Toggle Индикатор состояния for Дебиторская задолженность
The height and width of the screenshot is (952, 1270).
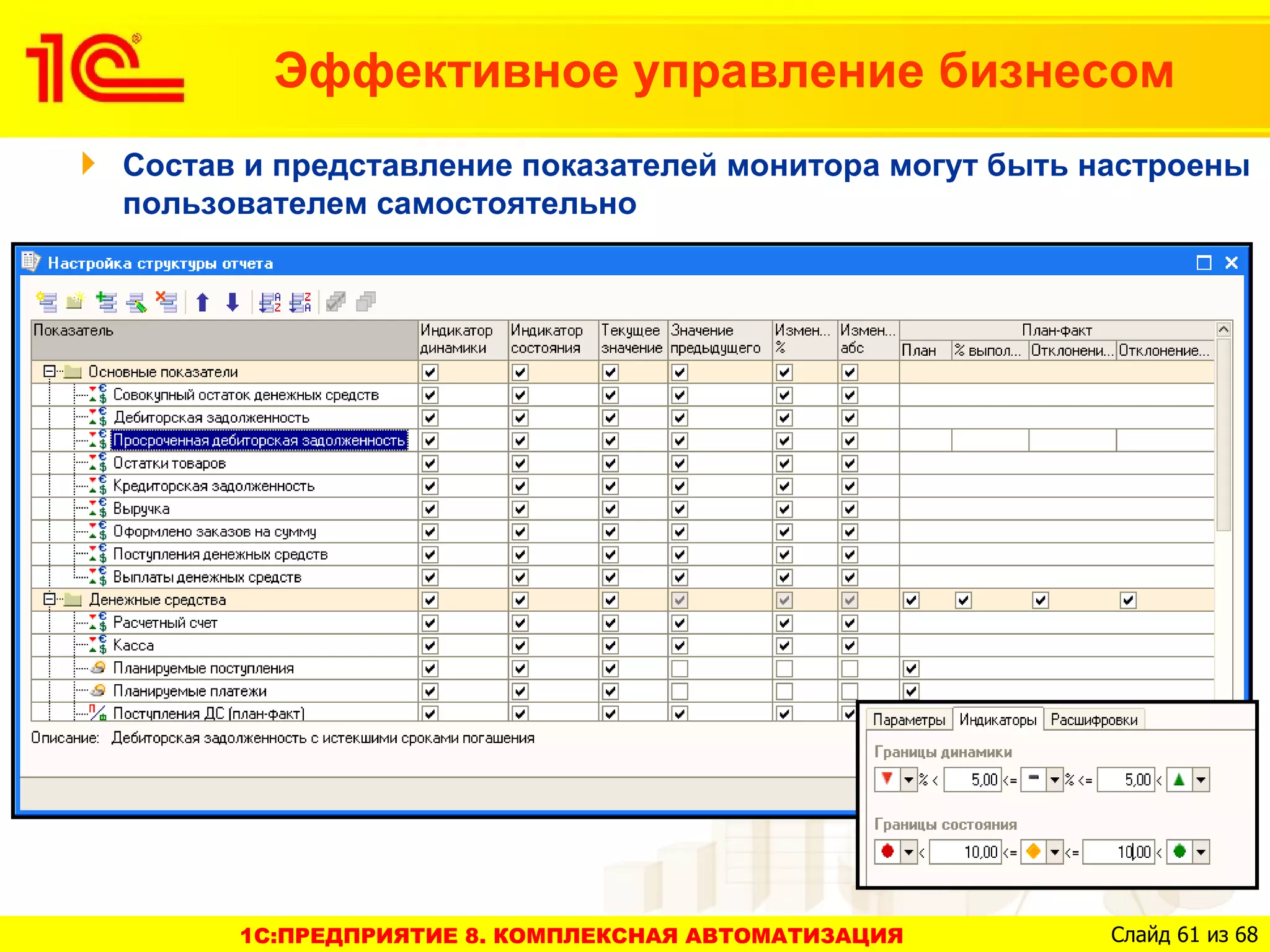(520, 418)
